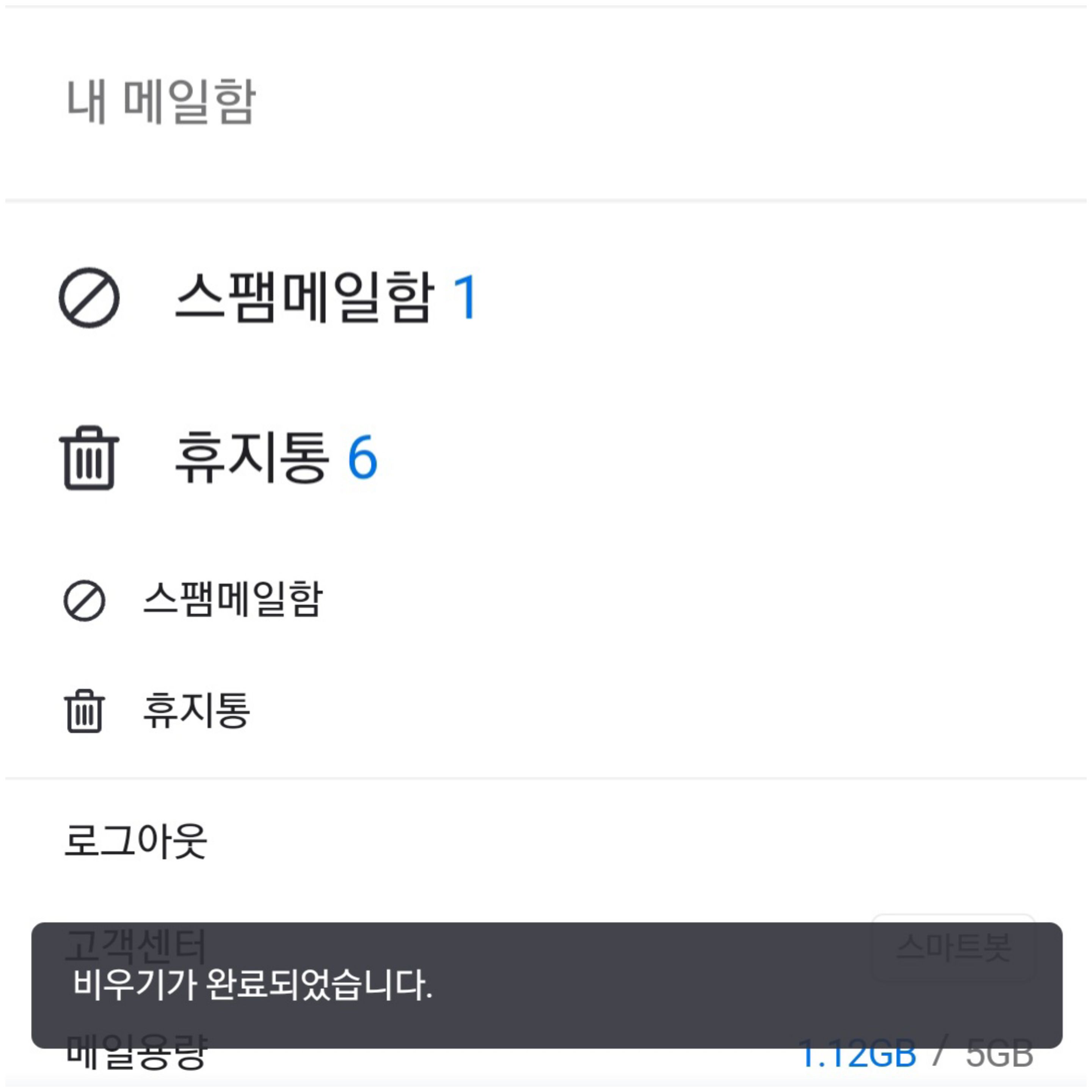Image resolution: width=1092 pixels, height=1092 pixels.
Task: Expand the 내 메일함 section header
Action: [161, 102]
